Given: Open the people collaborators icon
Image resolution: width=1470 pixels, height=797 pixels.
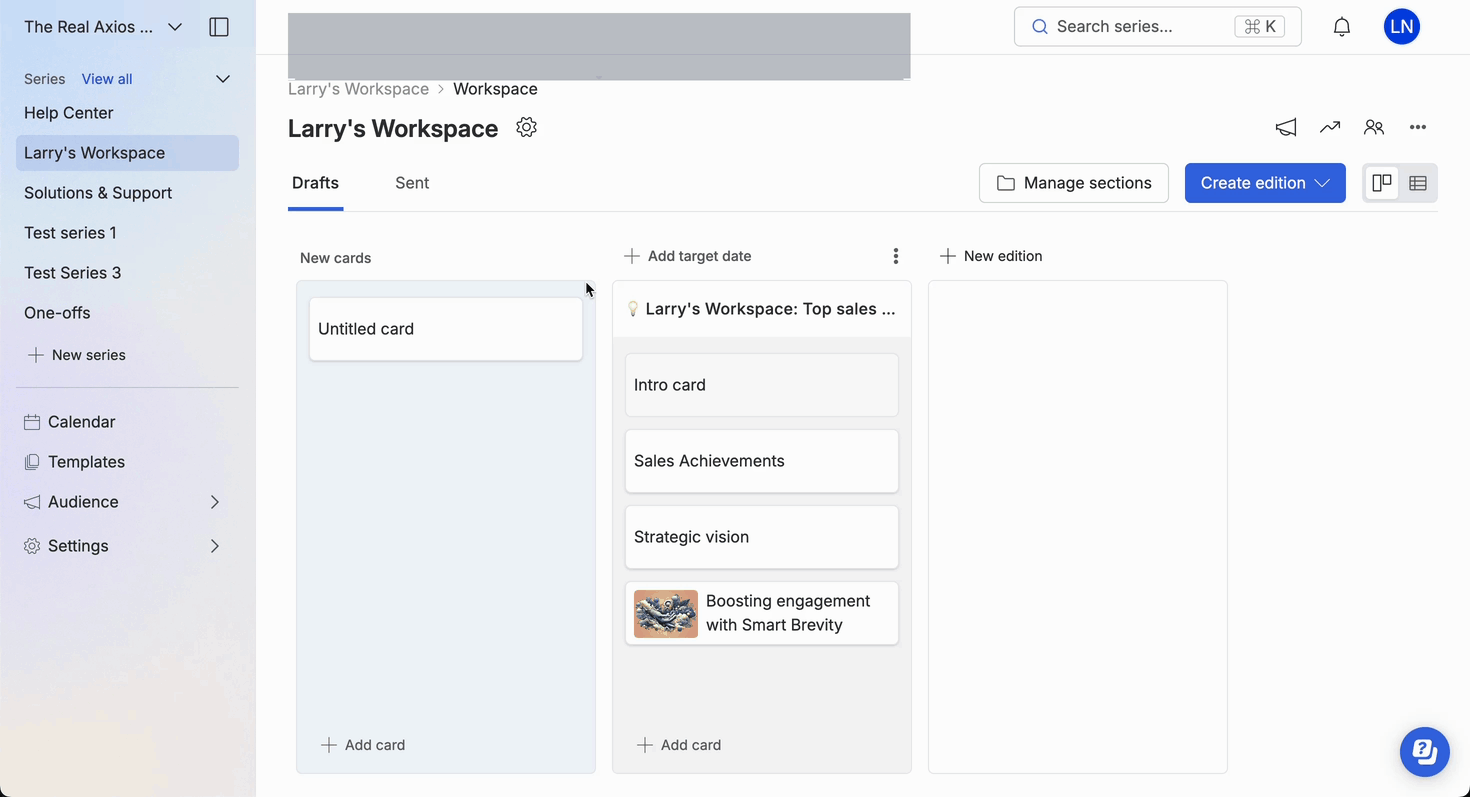Looking at the screenshot, I should click(x=1374, y=127).
